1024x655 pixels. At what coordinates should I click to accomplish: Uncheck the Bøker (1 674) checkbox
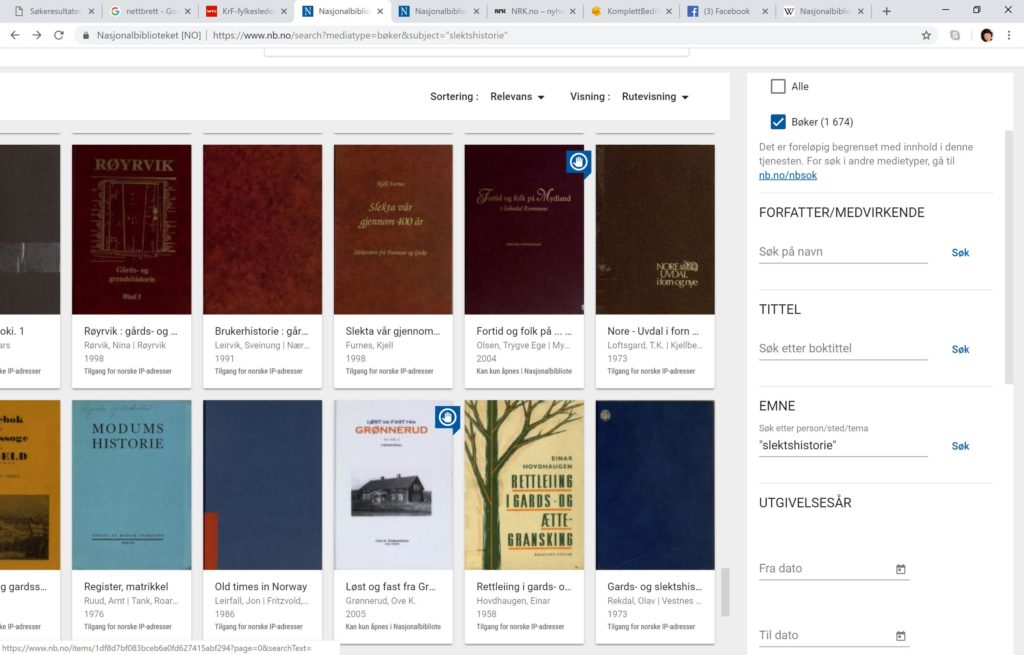point(778,122)
